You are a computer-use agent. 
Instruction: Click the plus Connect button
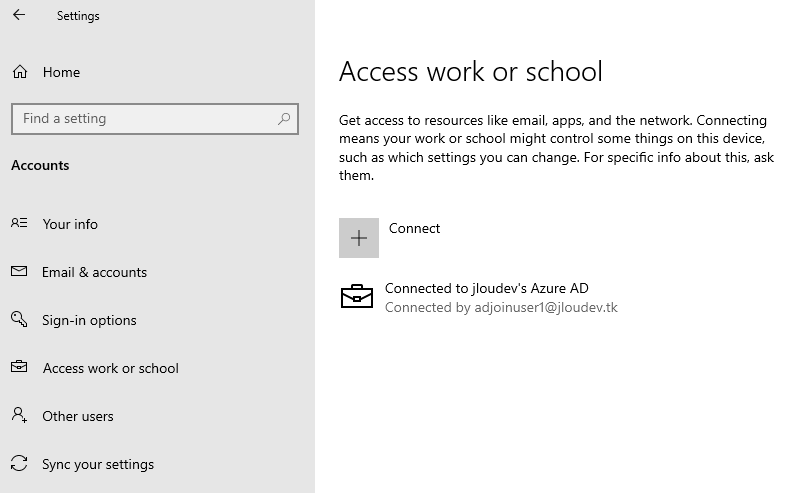(359, 238)
